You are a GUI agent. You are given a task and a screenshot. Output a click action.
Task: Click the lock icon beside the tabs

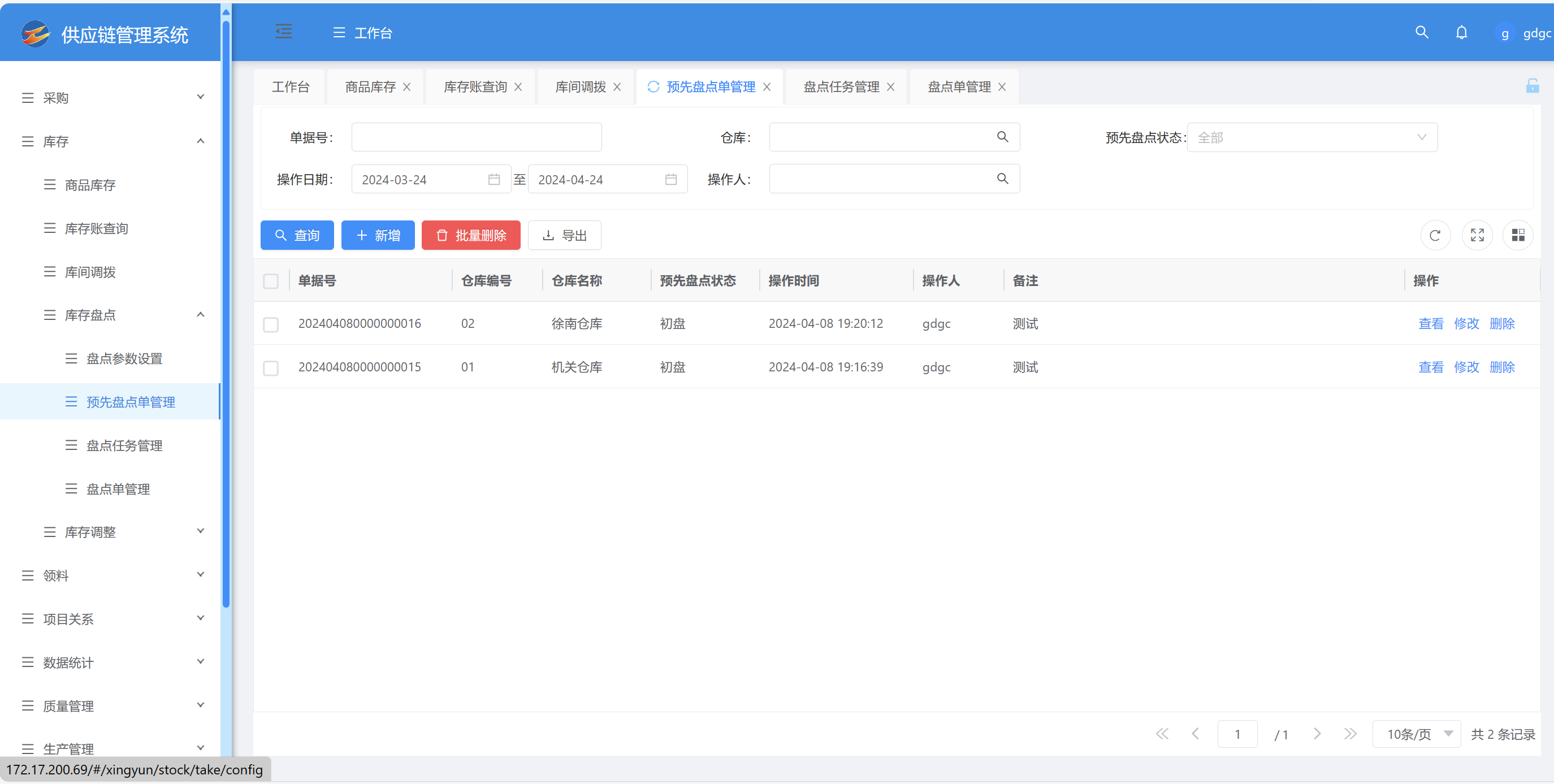tap(1533, 86)
